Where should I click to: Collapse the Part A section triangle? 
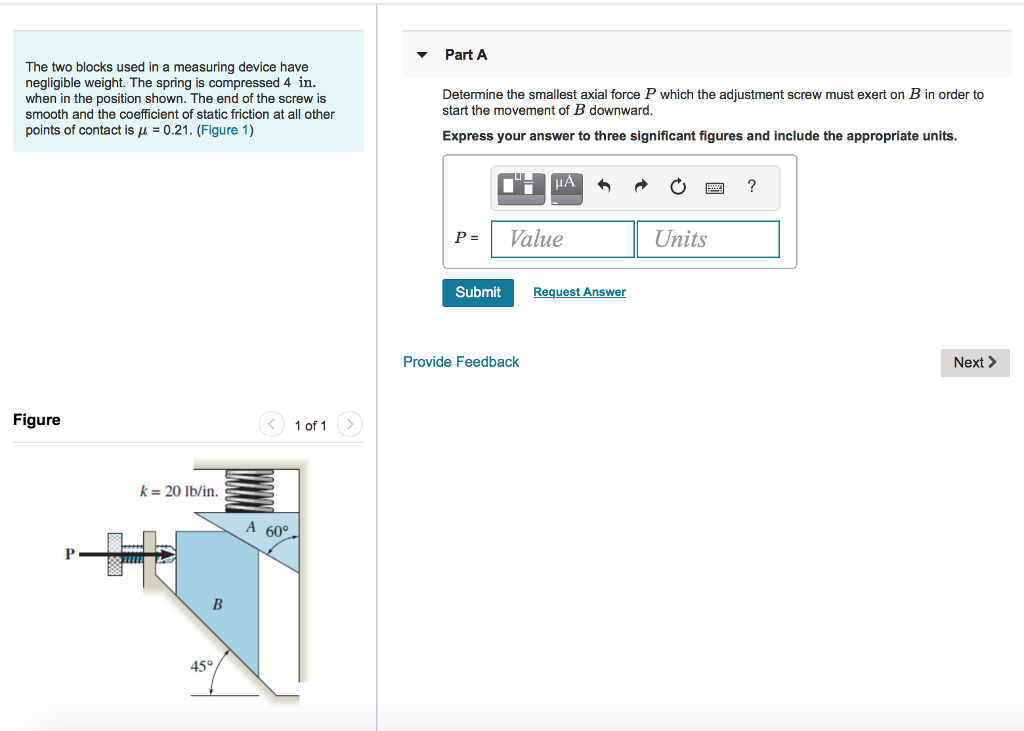[421, 54]
